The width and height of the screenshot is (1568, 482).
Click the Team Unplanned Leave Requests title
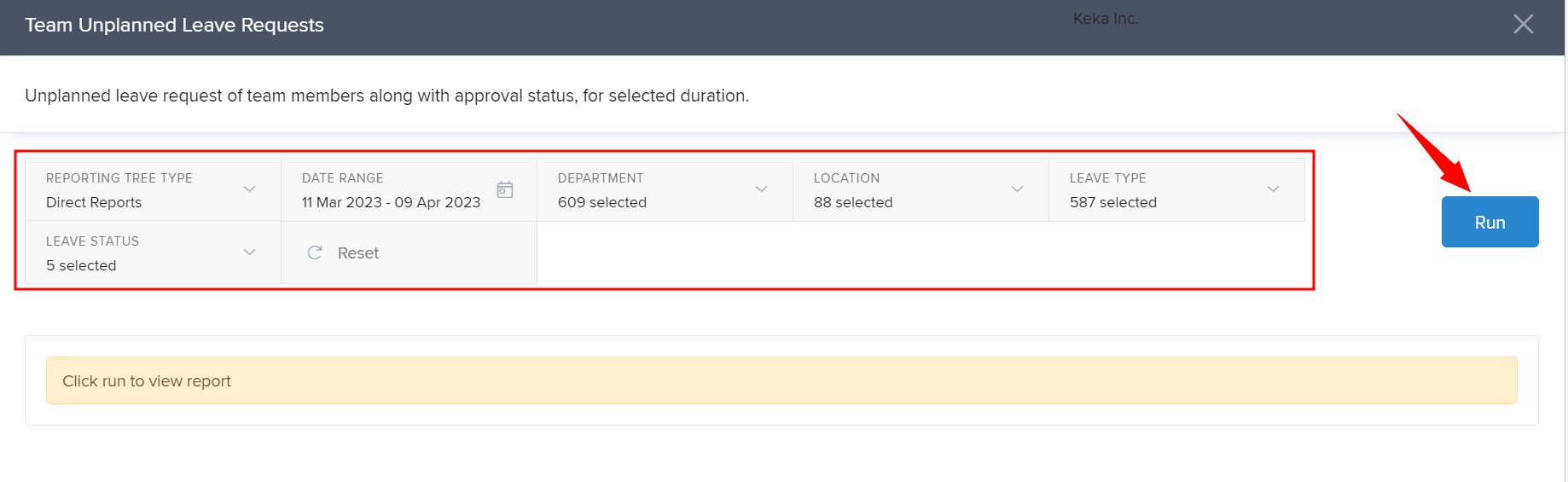(x=174, y=25)
